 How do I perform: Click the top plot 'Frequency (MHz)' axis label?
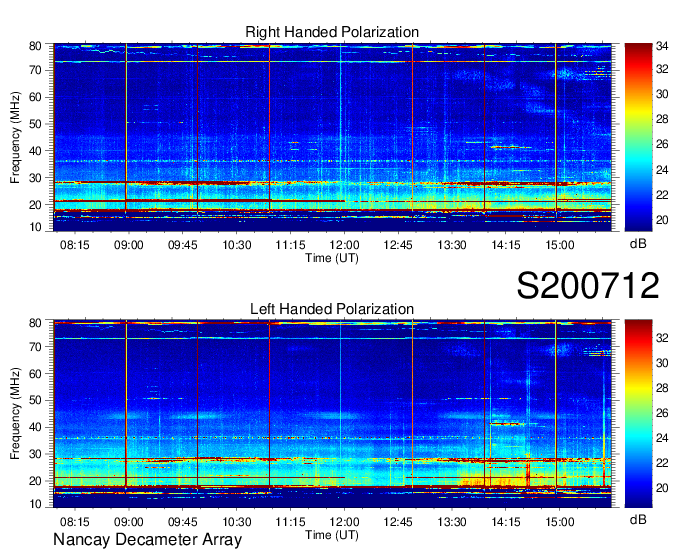point(15,137)
